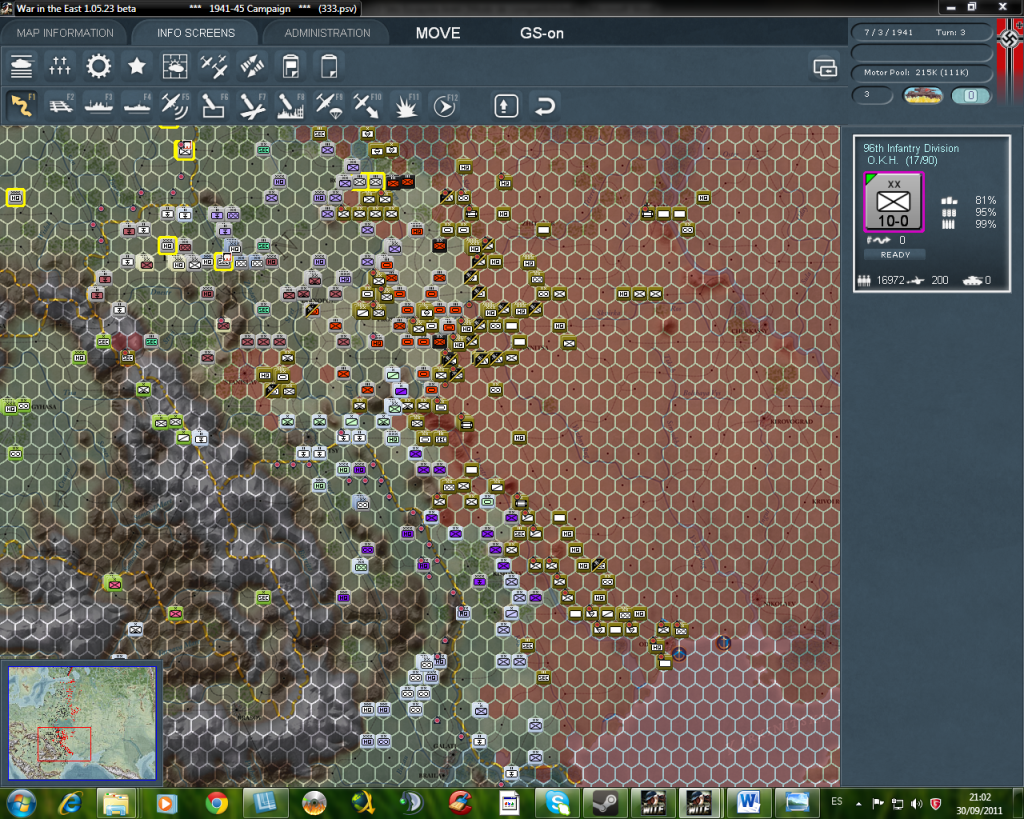Viewport: 1024px width, 819px height.
Task: Open the 96th Infantry Division name link
Action: [x=911, y=148]
